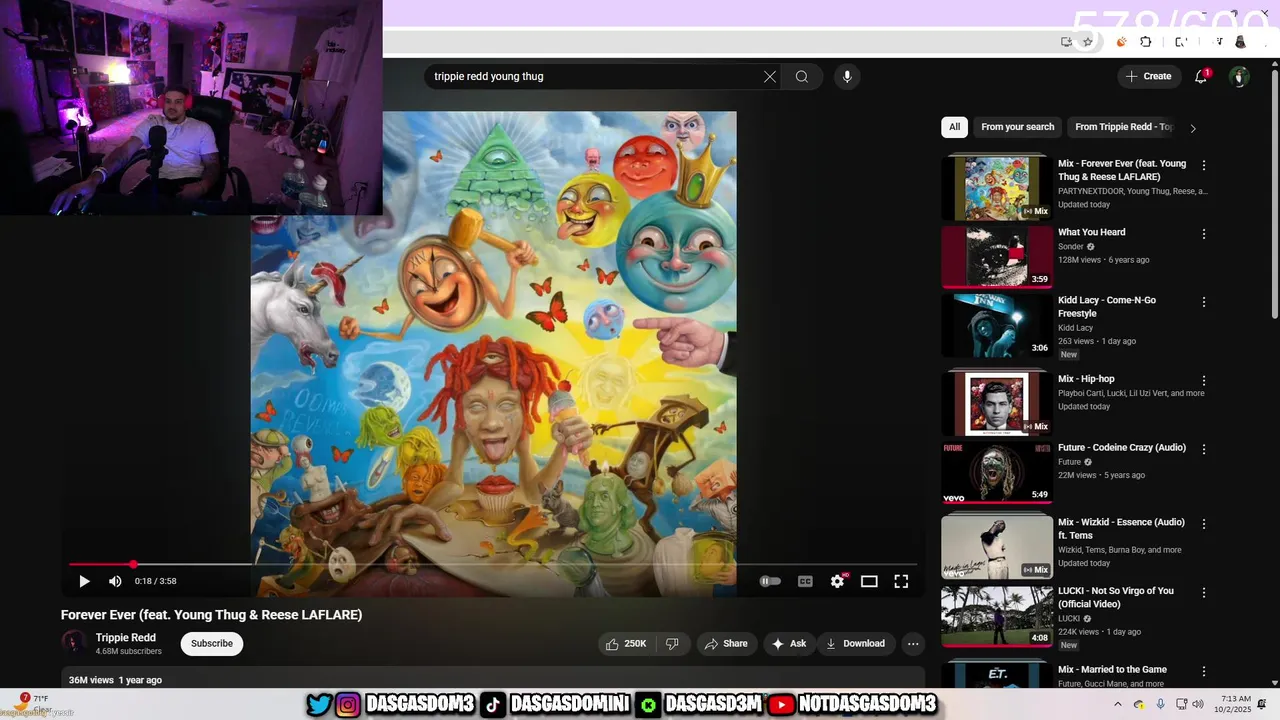Open the YouTube notifications bell
Image resolution: width=1280 pixels, height=720 pixels.
[1202, 76]
